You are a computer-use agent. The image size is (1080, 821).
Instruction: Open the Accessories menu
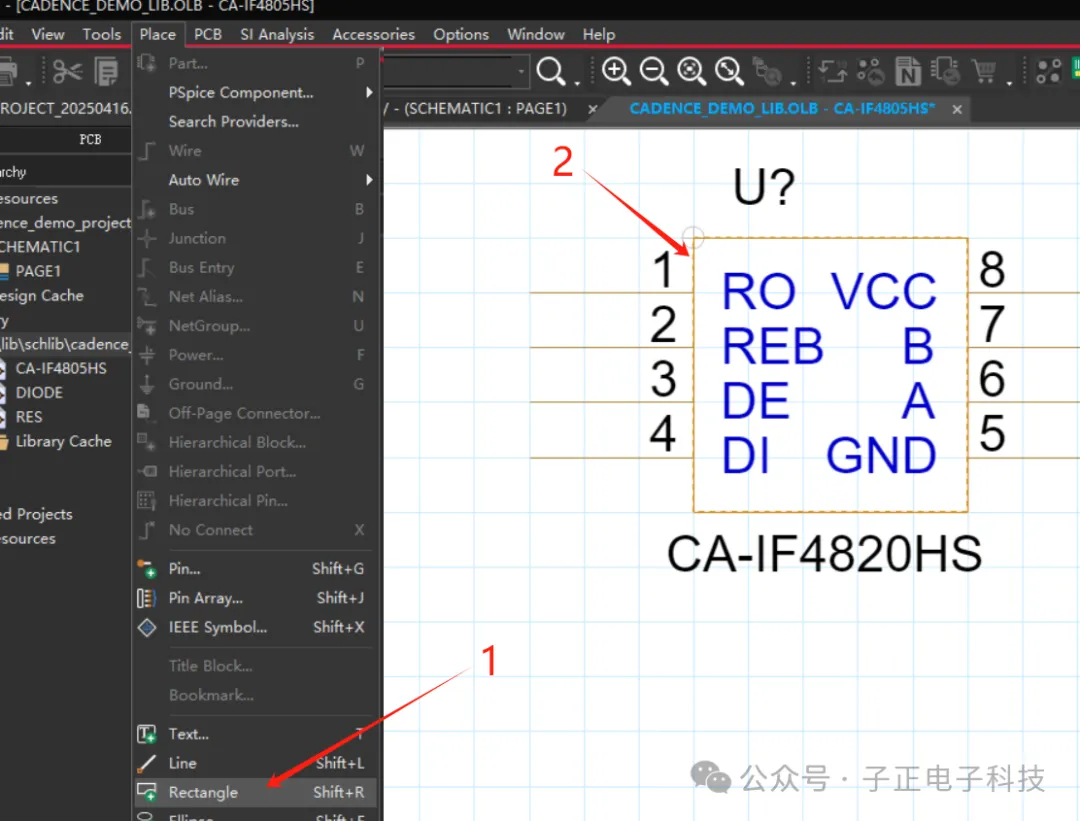pos(374,34)
